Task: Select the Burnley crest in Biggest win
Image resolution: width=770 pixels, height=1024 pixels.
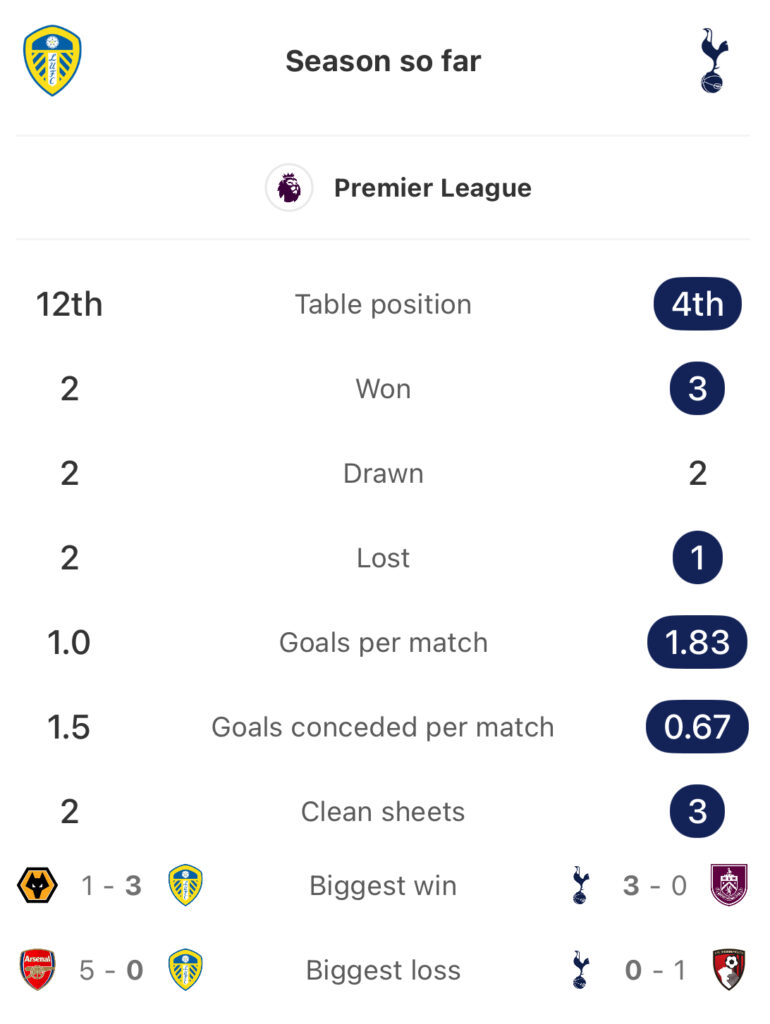Action: pyautogui.click(x=728, y=886)
